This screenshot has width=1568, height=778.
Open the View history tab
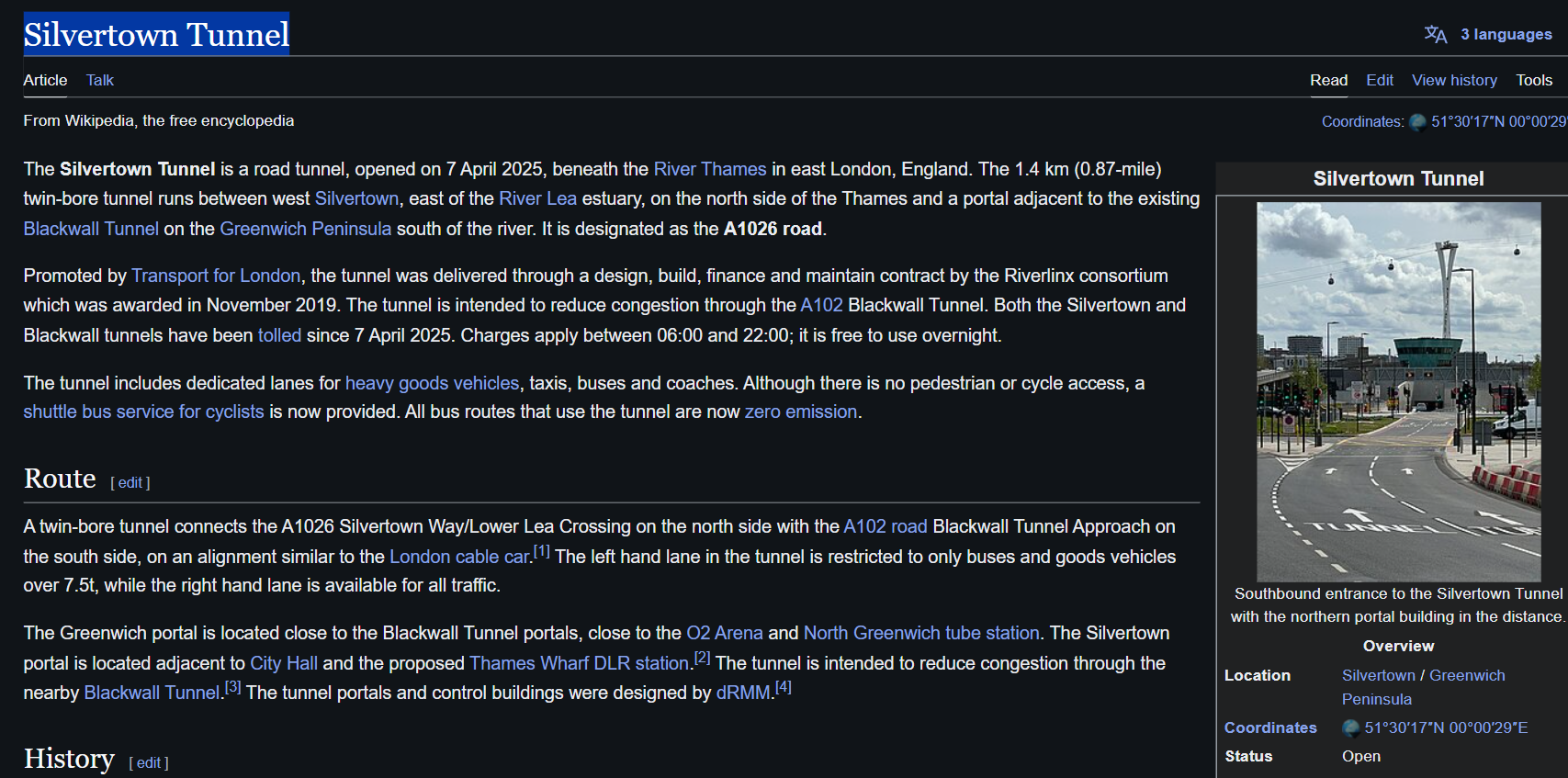(1454, 80)
